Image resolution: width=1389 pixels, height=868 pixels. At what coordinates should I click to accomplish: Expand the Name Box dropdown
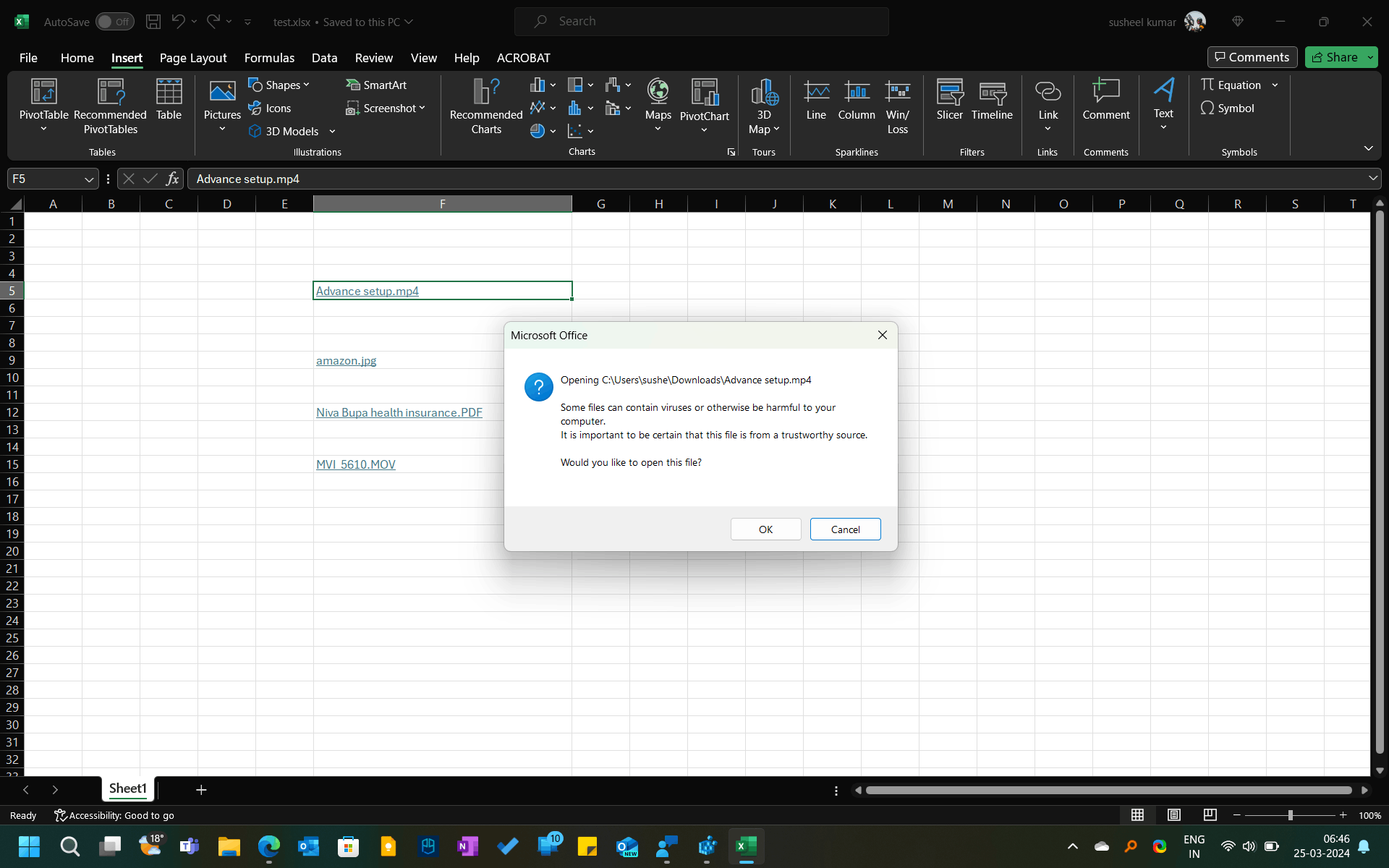point(88,179)
